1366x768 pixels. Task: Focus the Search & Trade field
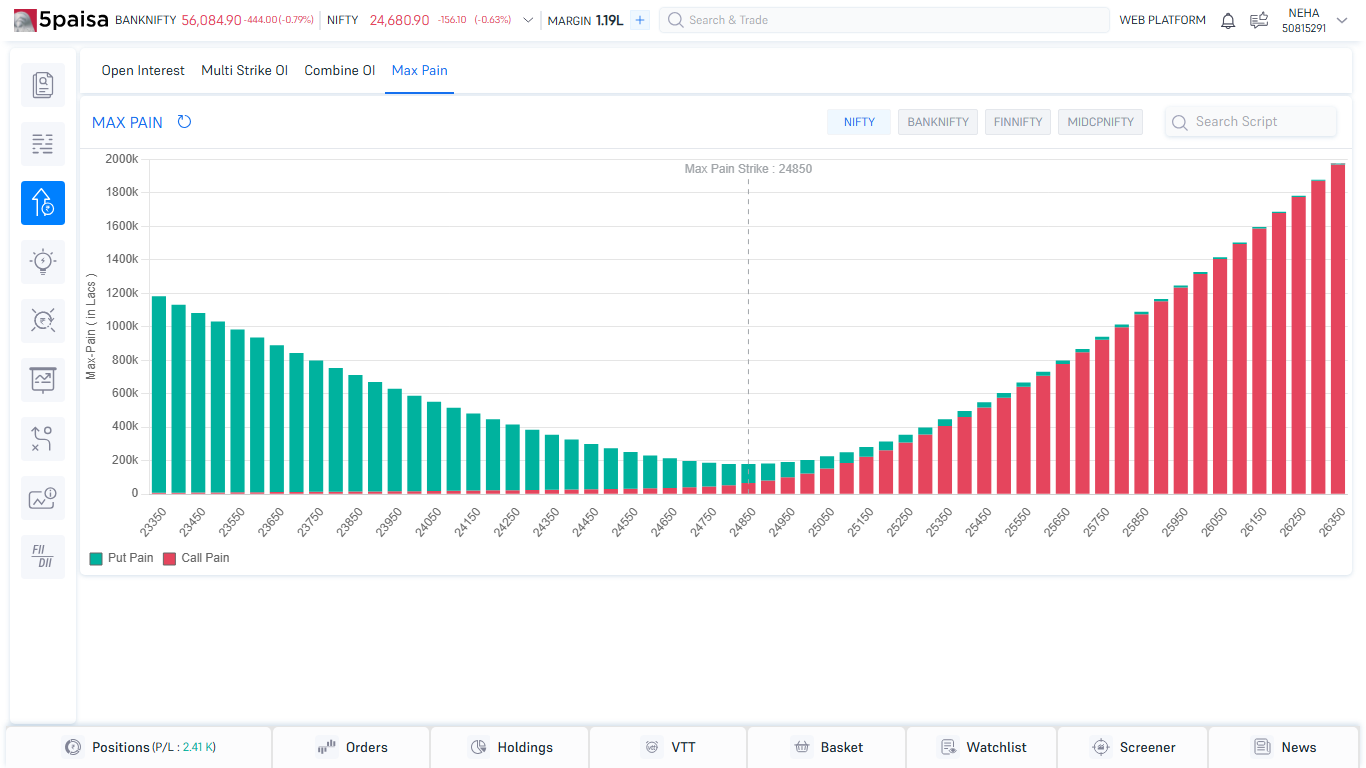[884, 20]
